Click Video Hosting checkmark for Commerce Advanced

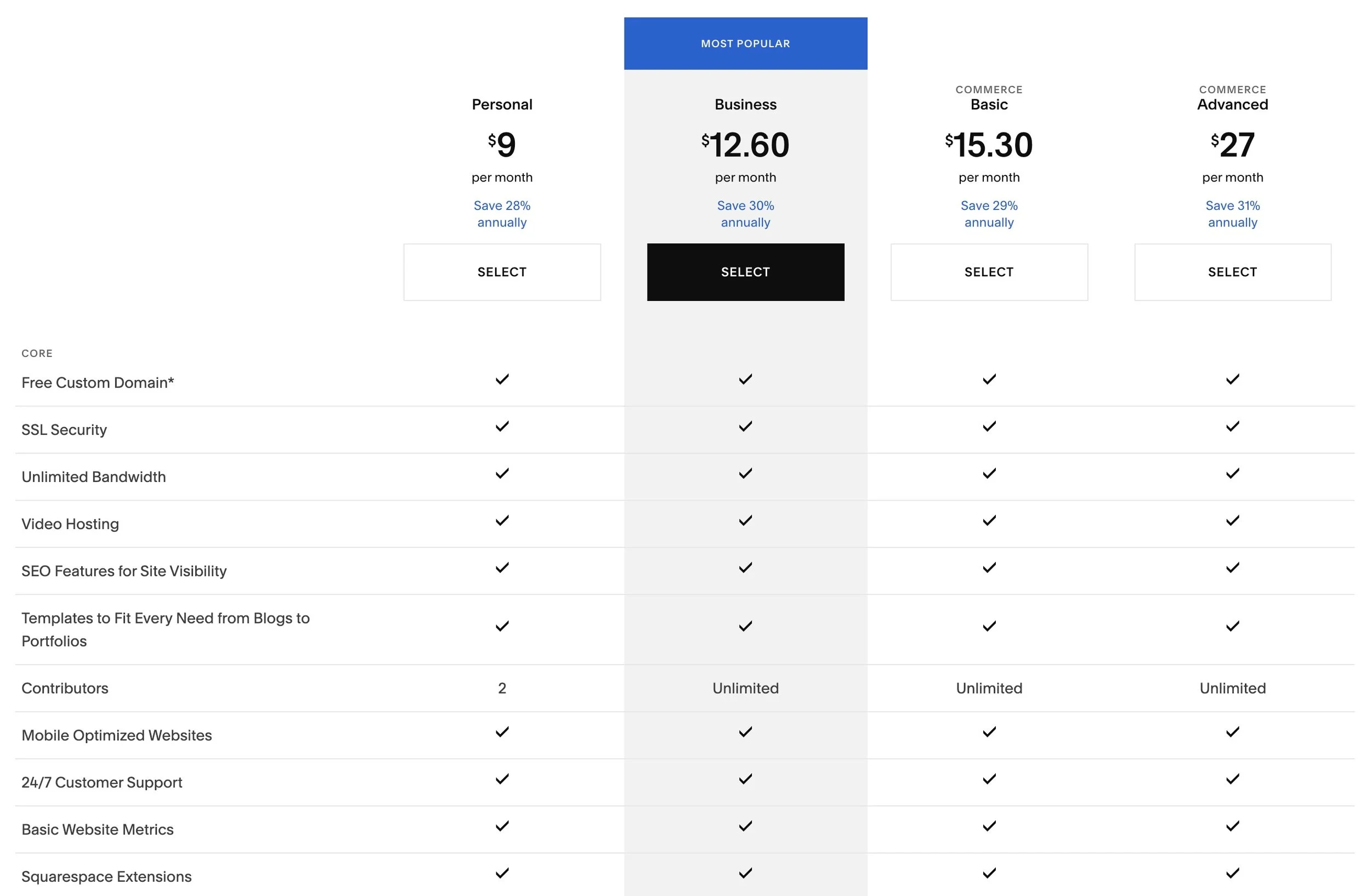(1232, 520)
